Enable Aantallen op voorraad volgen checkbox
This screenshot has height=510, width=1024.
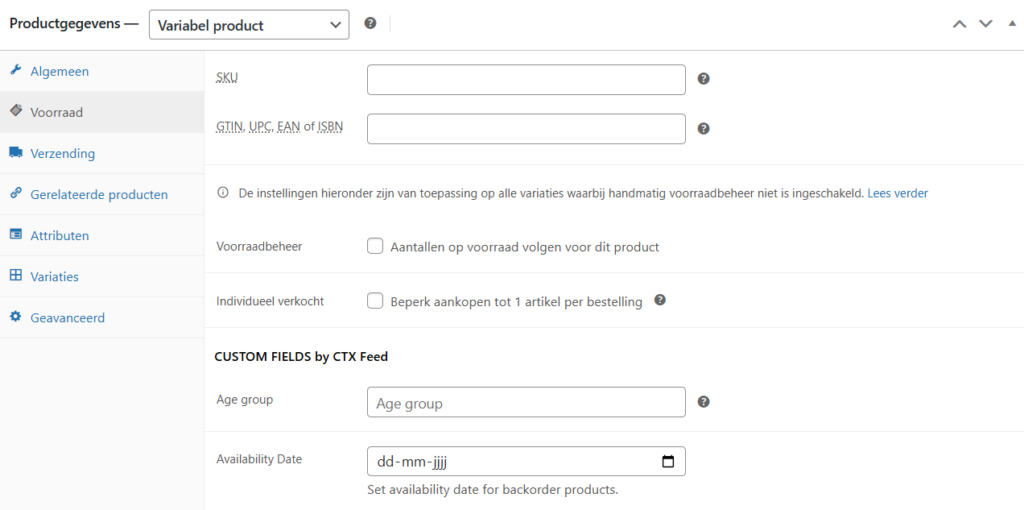[375, 247]
